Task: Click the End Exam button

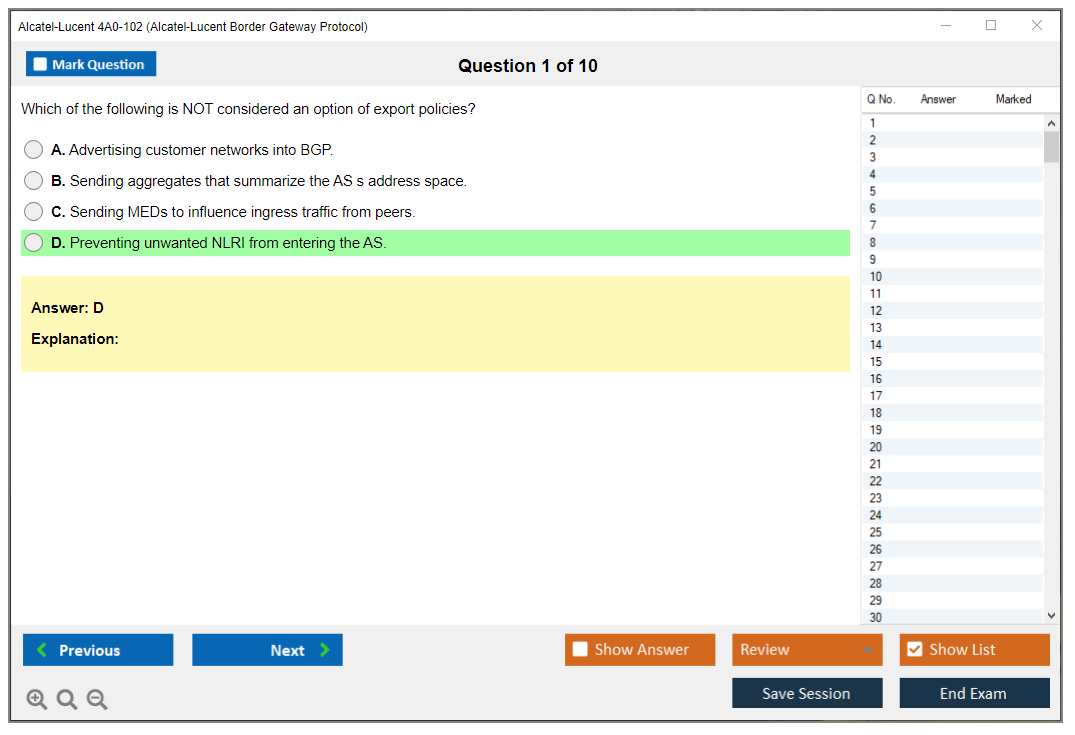Action: click(x=974, y=694)
